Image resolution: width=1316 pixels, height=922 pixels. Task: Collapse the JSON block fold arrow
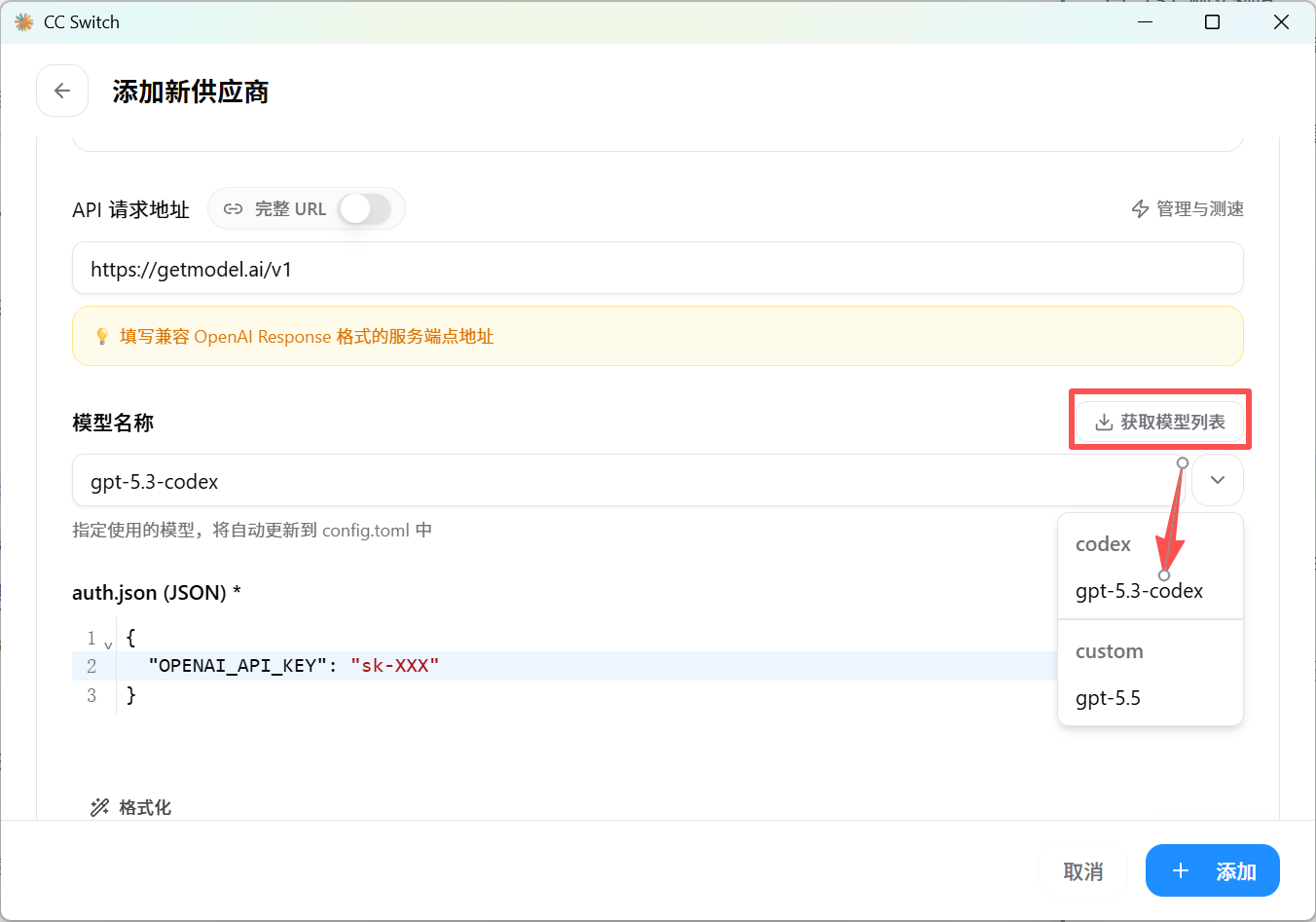click(x=108, y=644)
